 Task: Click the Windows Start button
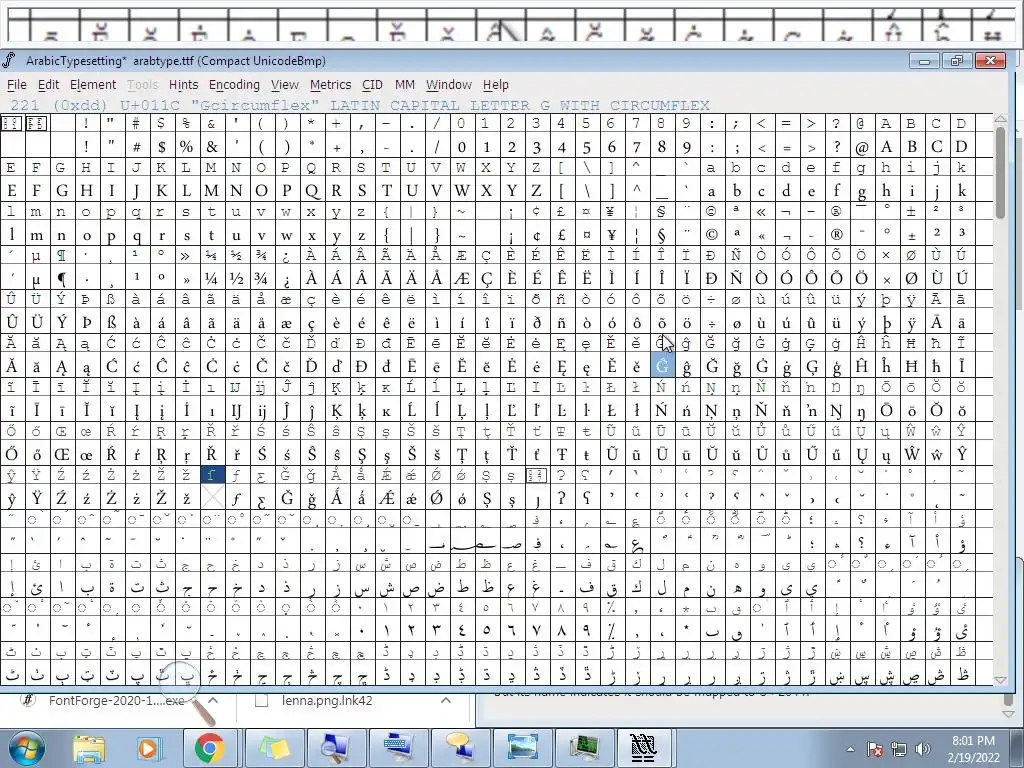(x=26, y=748)
